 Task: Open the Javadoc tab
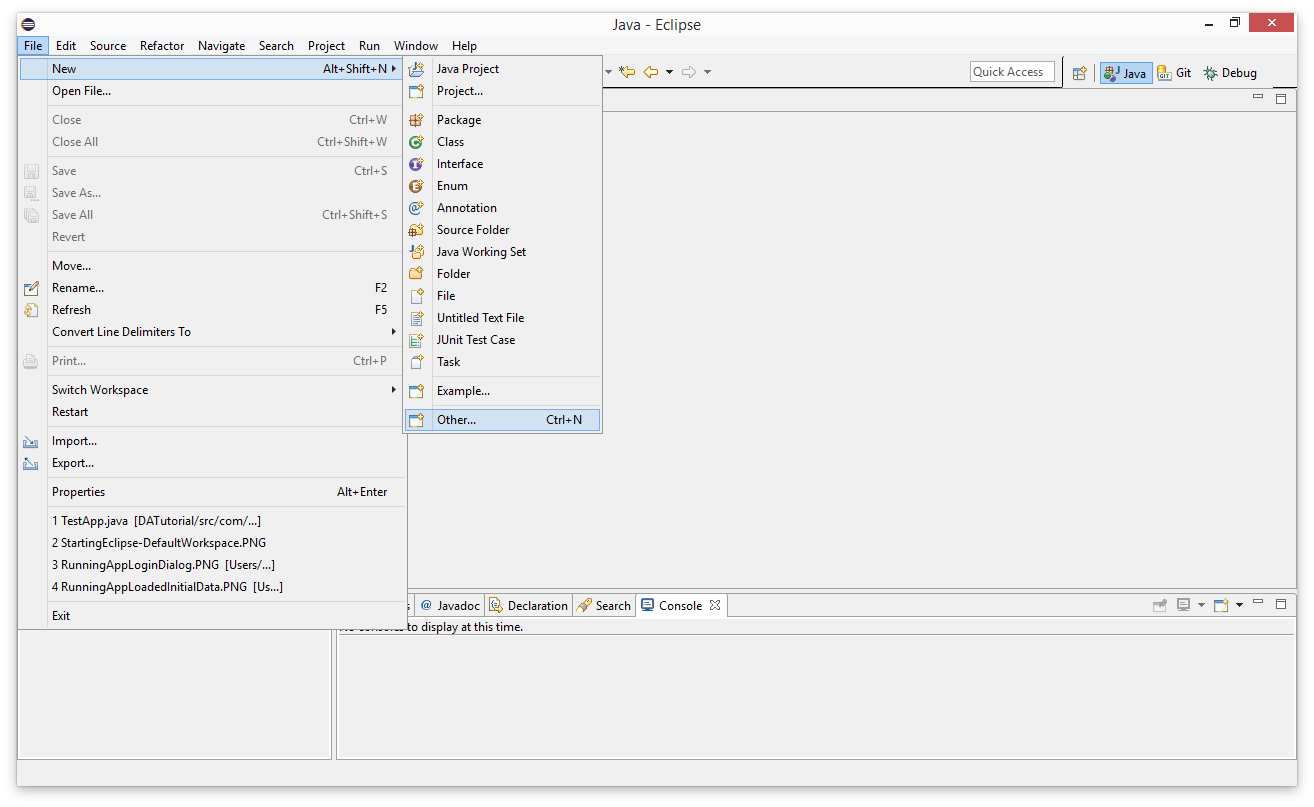point(450,606)
